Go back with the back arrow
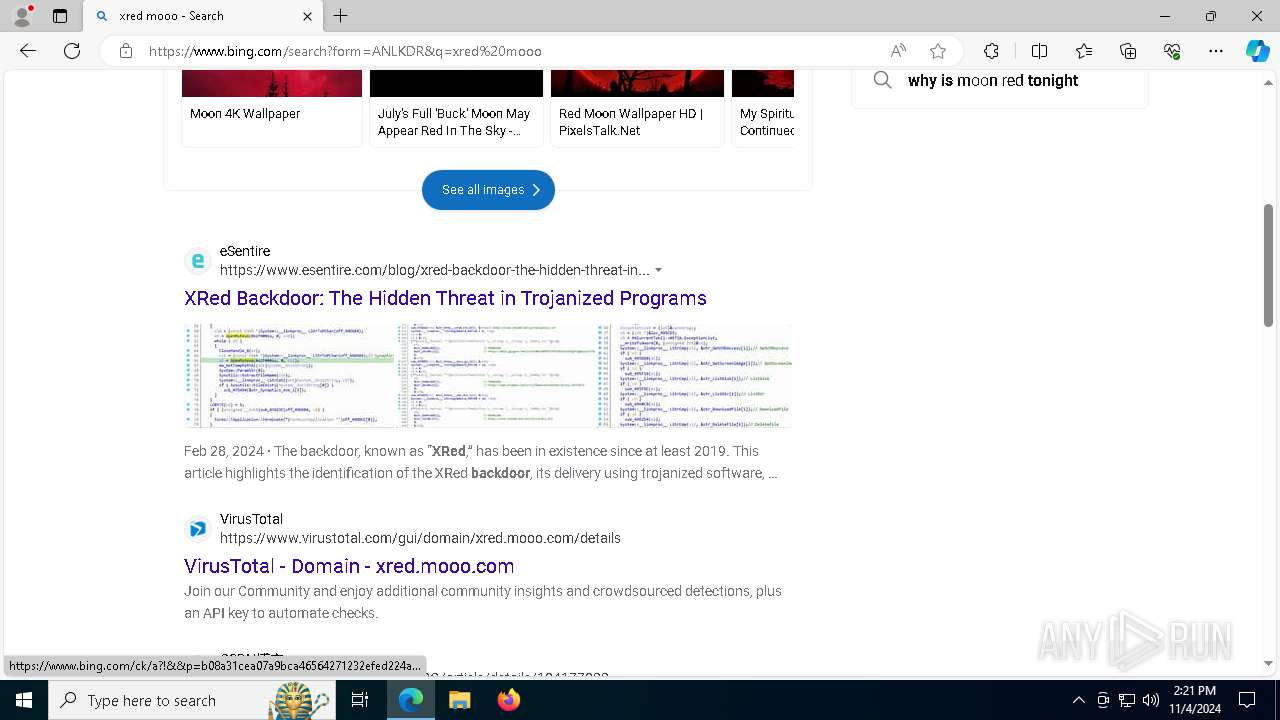The height and width of the screenshot is (720, 1280). (x=28, y=51)
